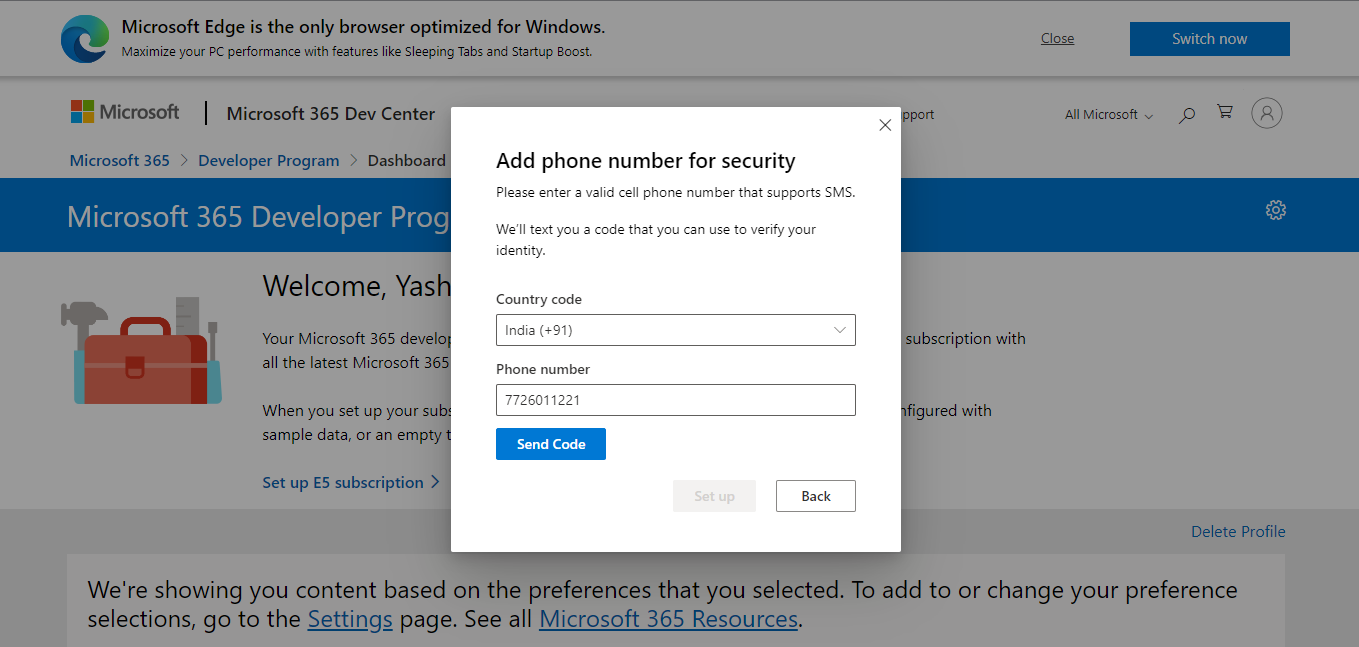1359x647 pixels.
Task: Select India (+91) country code field
Action: pyautogui.click(x=675, y=330)
